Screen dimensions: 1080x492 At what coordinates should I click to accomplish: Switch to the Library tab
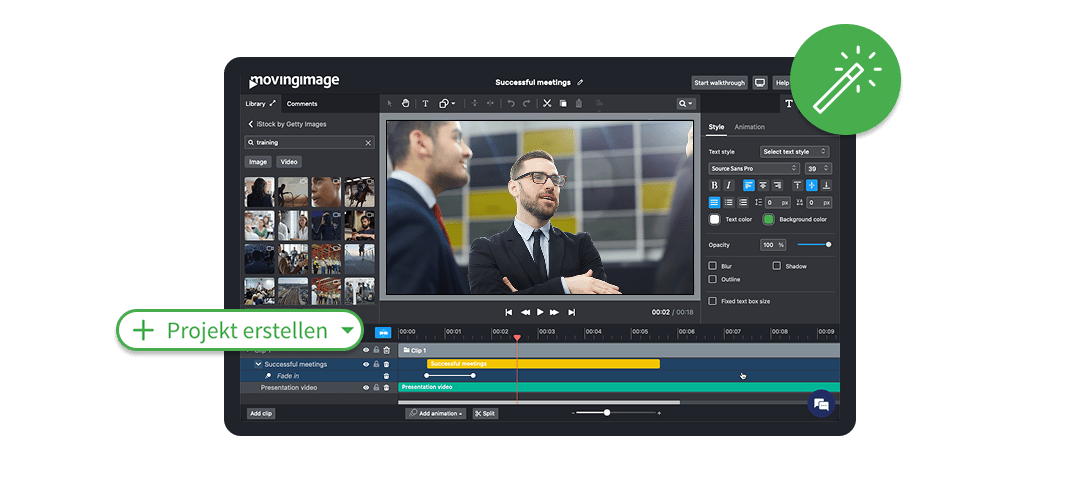pos(260,103)
